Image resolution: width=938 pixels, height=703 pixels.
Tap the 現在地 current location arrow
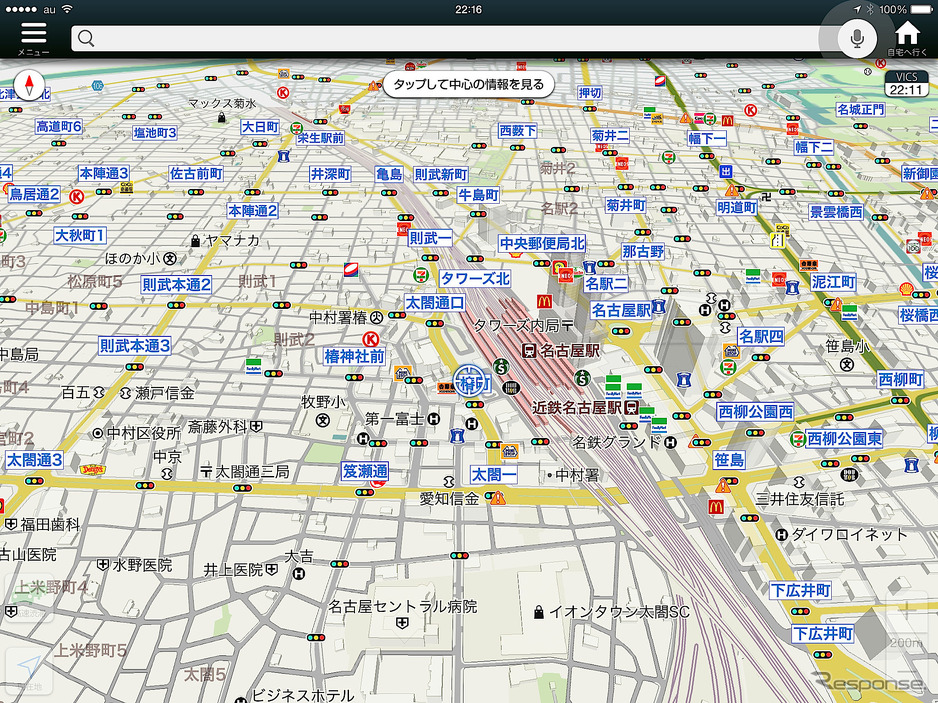click(28, 668)
